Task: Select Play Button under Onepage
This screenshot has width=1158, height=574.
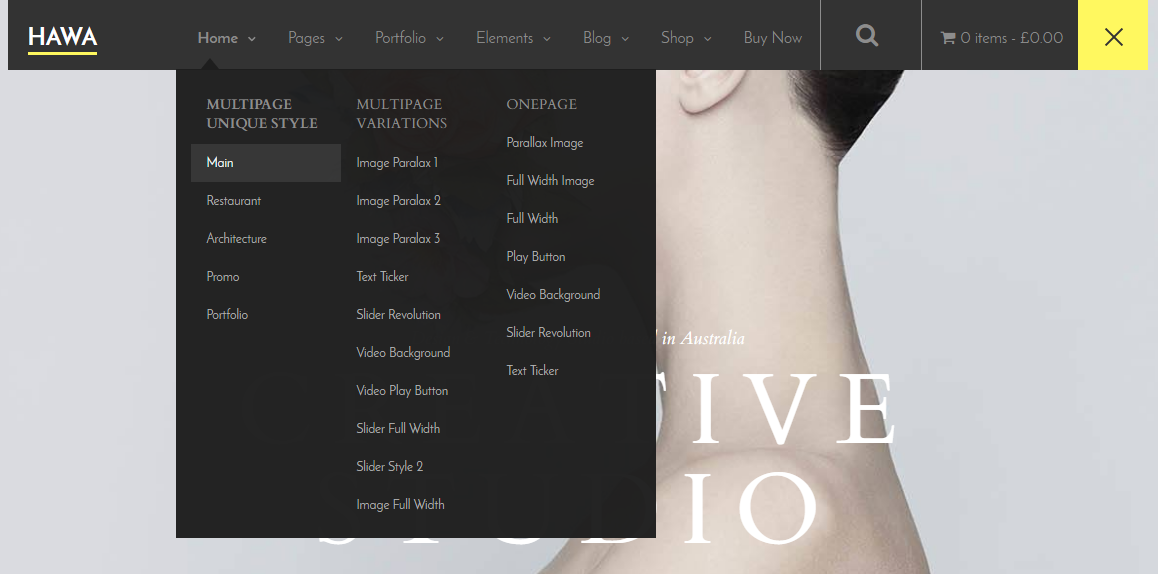Action: coord(535,257)
